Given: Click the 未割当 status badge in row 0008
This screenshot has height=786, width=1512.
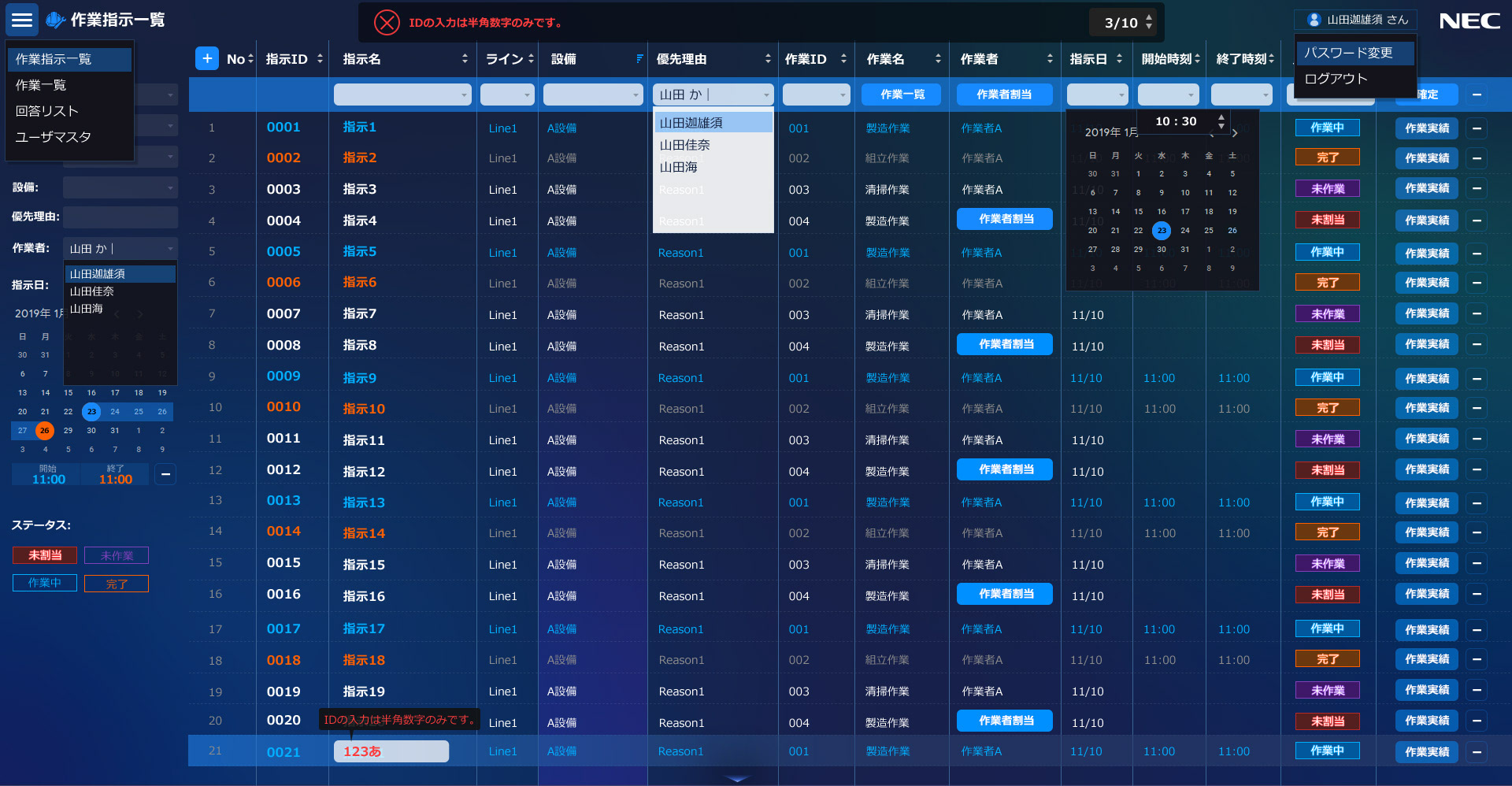Looking at the screenshot, I should (1328, 345).
